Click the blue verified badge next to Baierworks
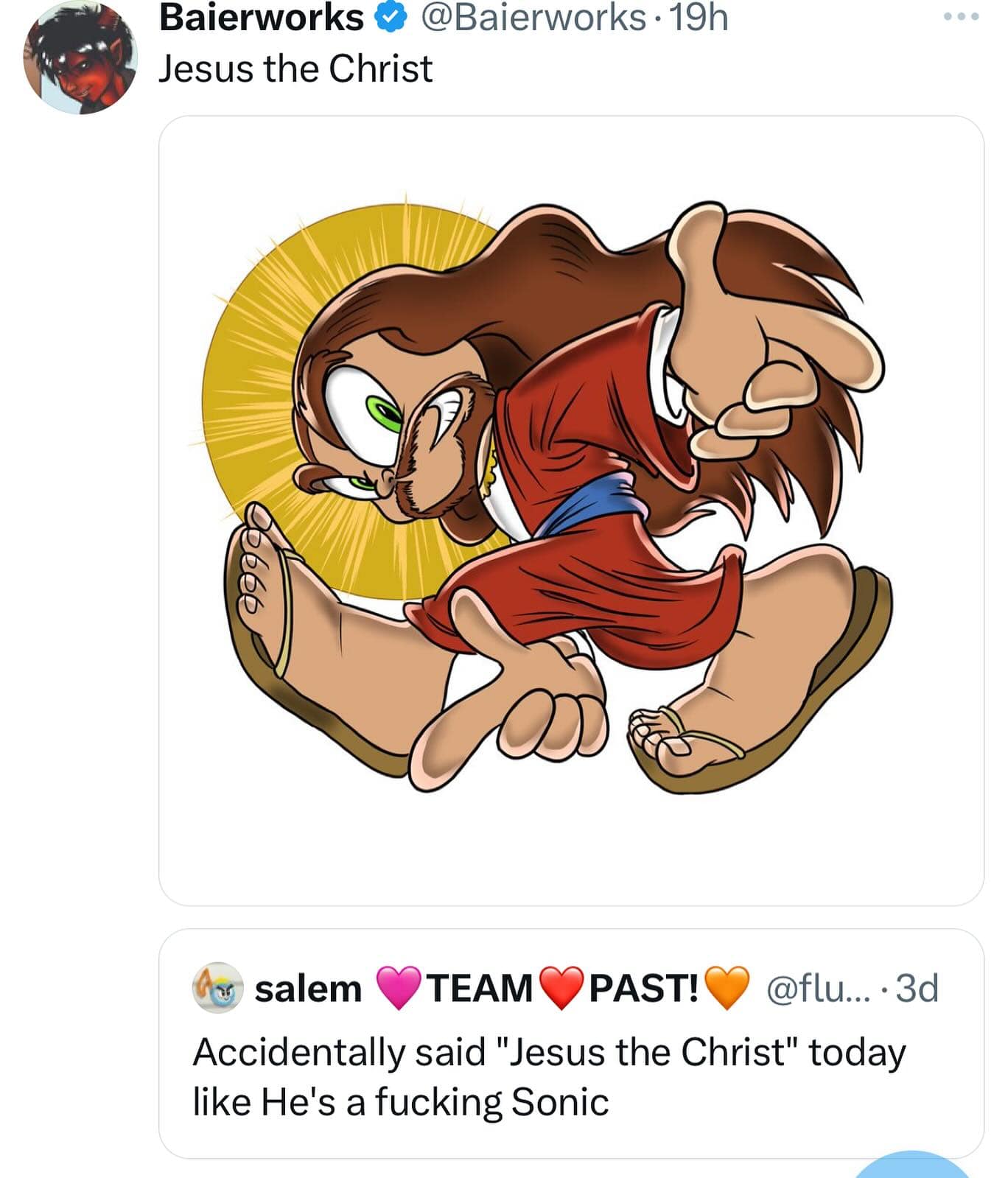The image size is (1008, 1178). tap(392, 18)
